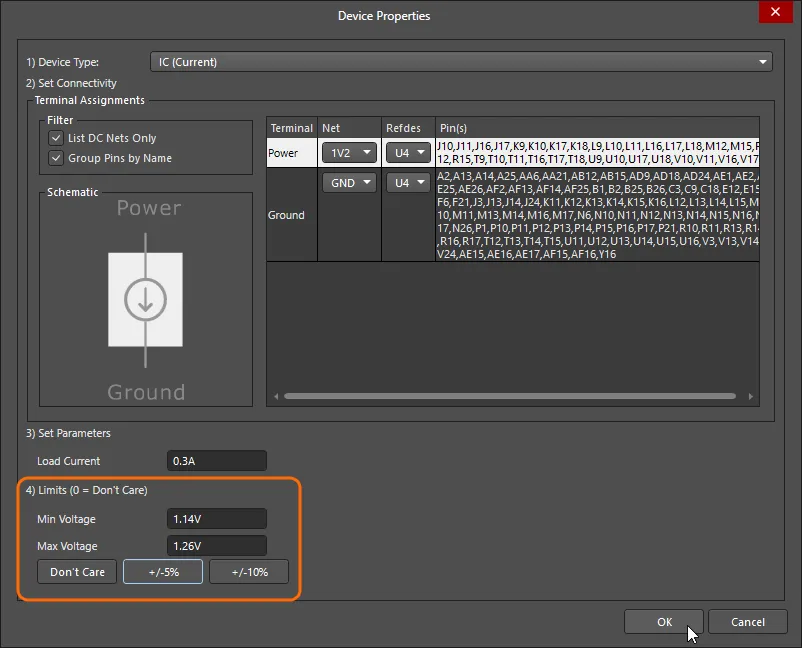Apply the +/-10% voltage limit
802x648 pixels.
pos(249,572)
